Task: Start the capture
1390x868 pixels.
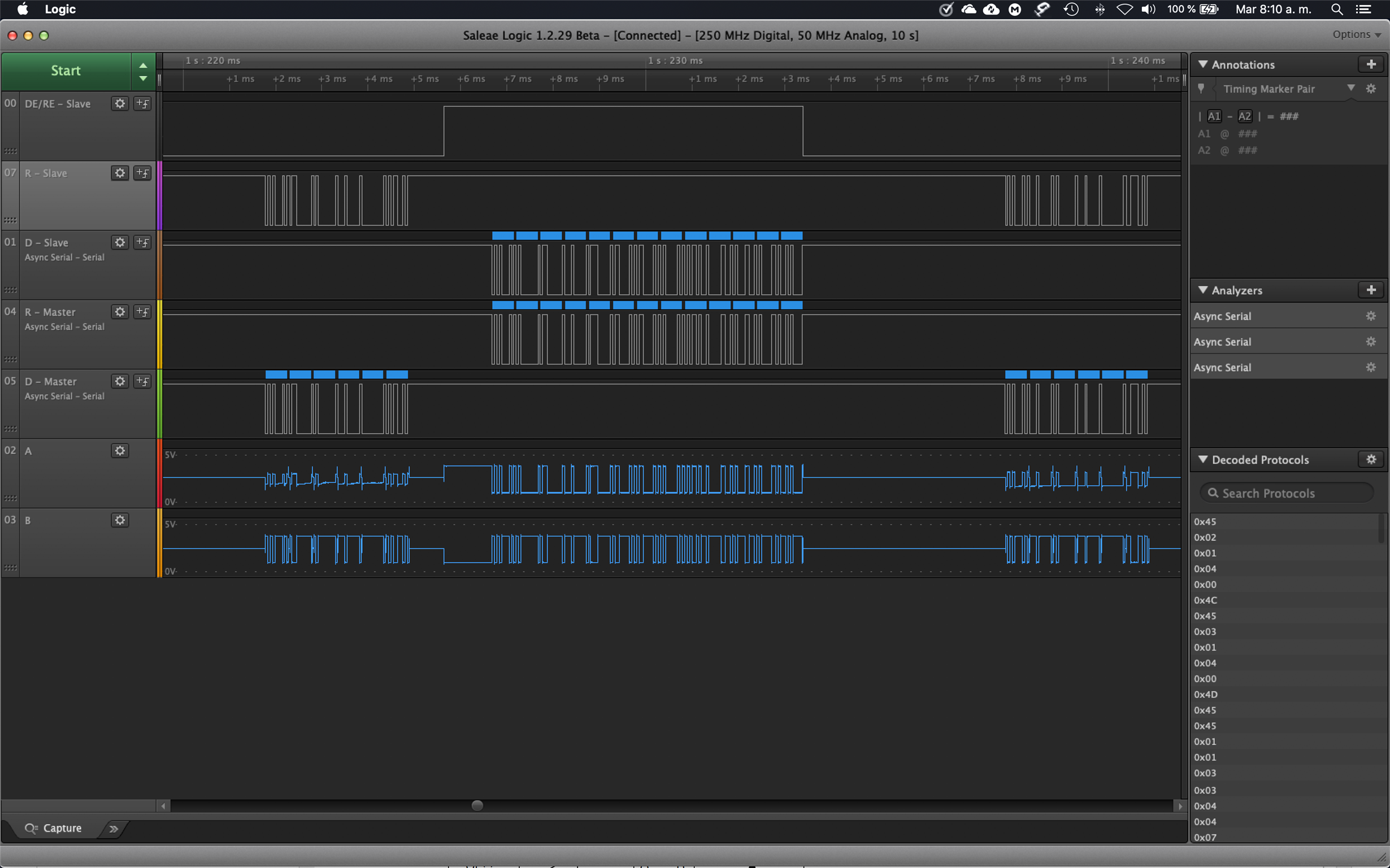Action: click(x=66, y=71)
